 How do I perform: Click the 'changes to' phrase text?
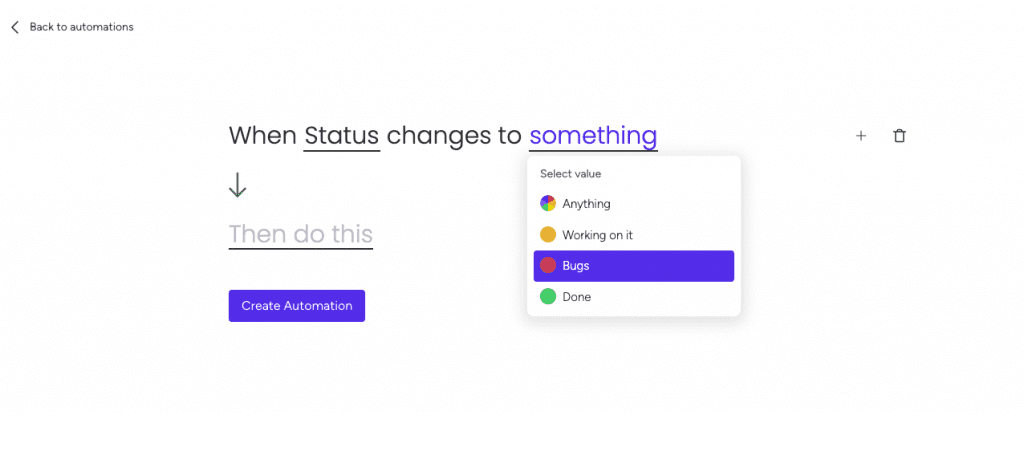click(x=455, y=136)
